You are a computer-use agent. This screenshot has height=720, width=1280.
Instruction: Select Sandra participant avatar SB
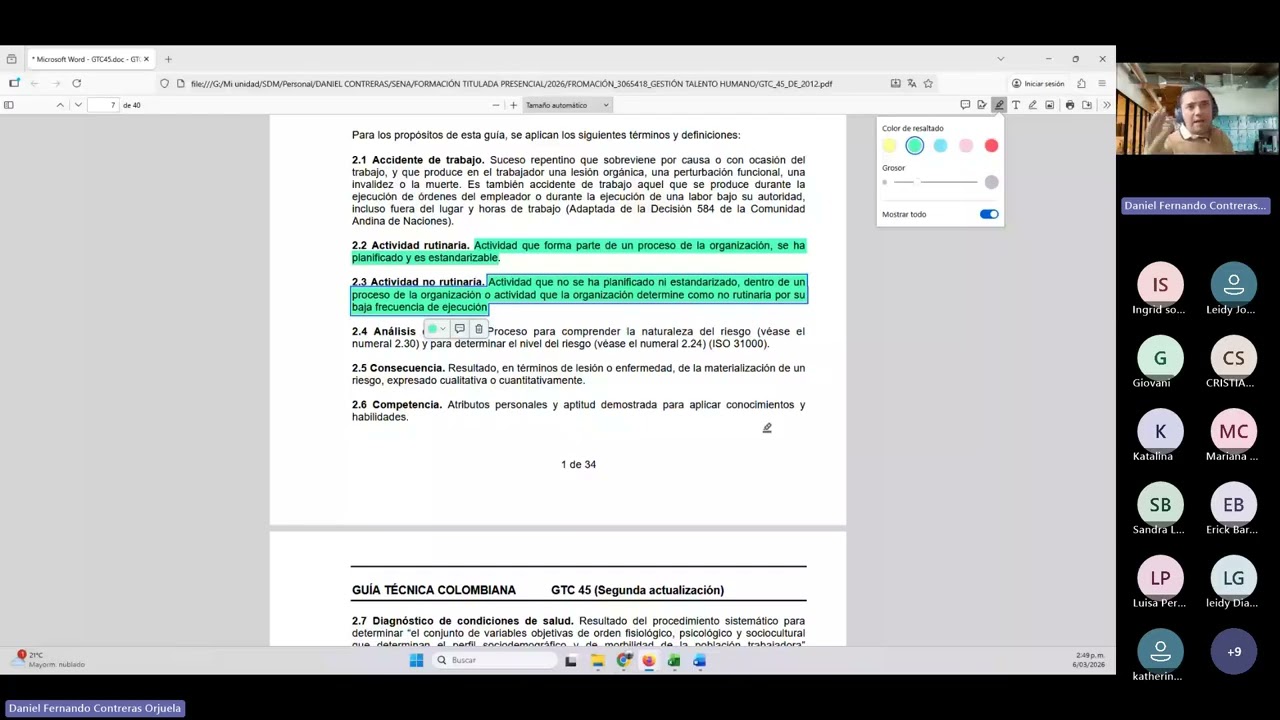1160,505
